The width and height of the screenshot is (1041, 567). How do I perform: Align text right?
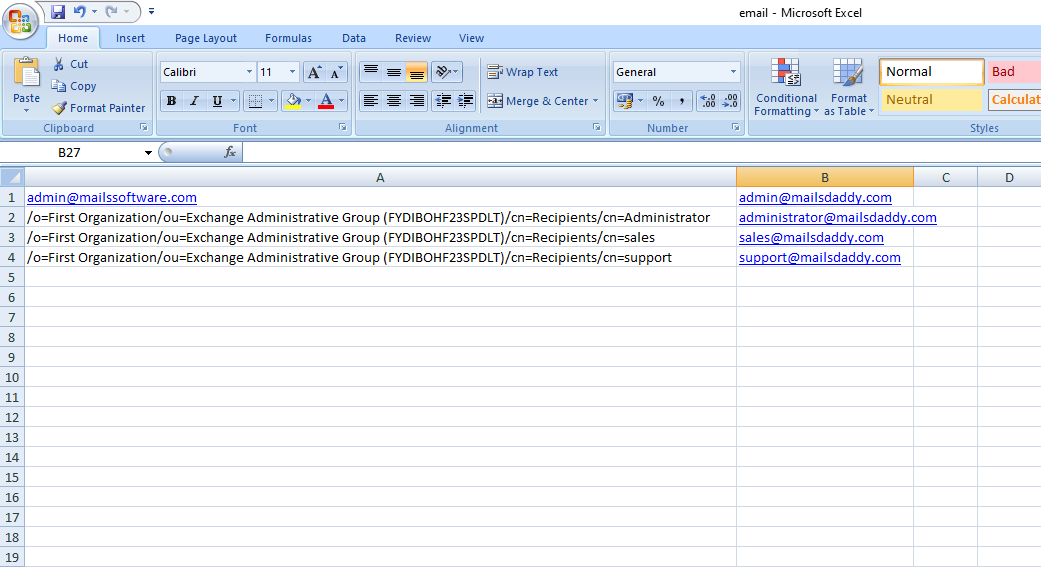click(x=416, y=101)
